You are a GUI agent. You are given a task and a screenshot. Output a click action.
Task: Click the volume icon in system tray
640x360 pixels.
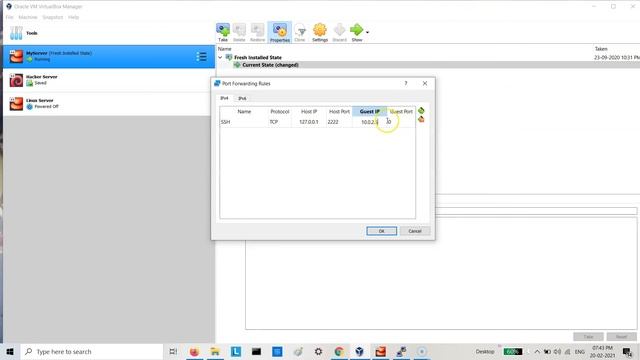[557, 351]
